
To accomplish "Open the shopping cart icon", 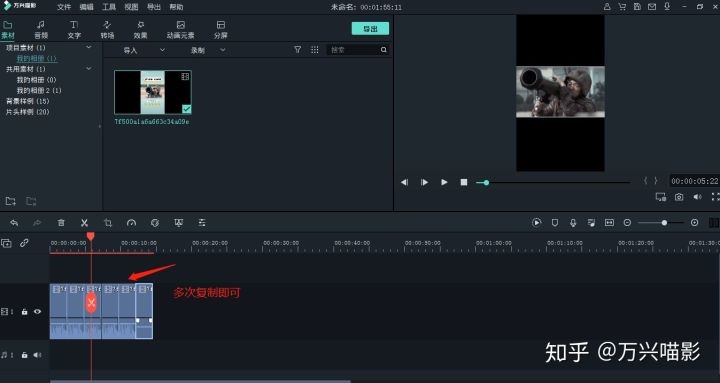I will 622,6.
